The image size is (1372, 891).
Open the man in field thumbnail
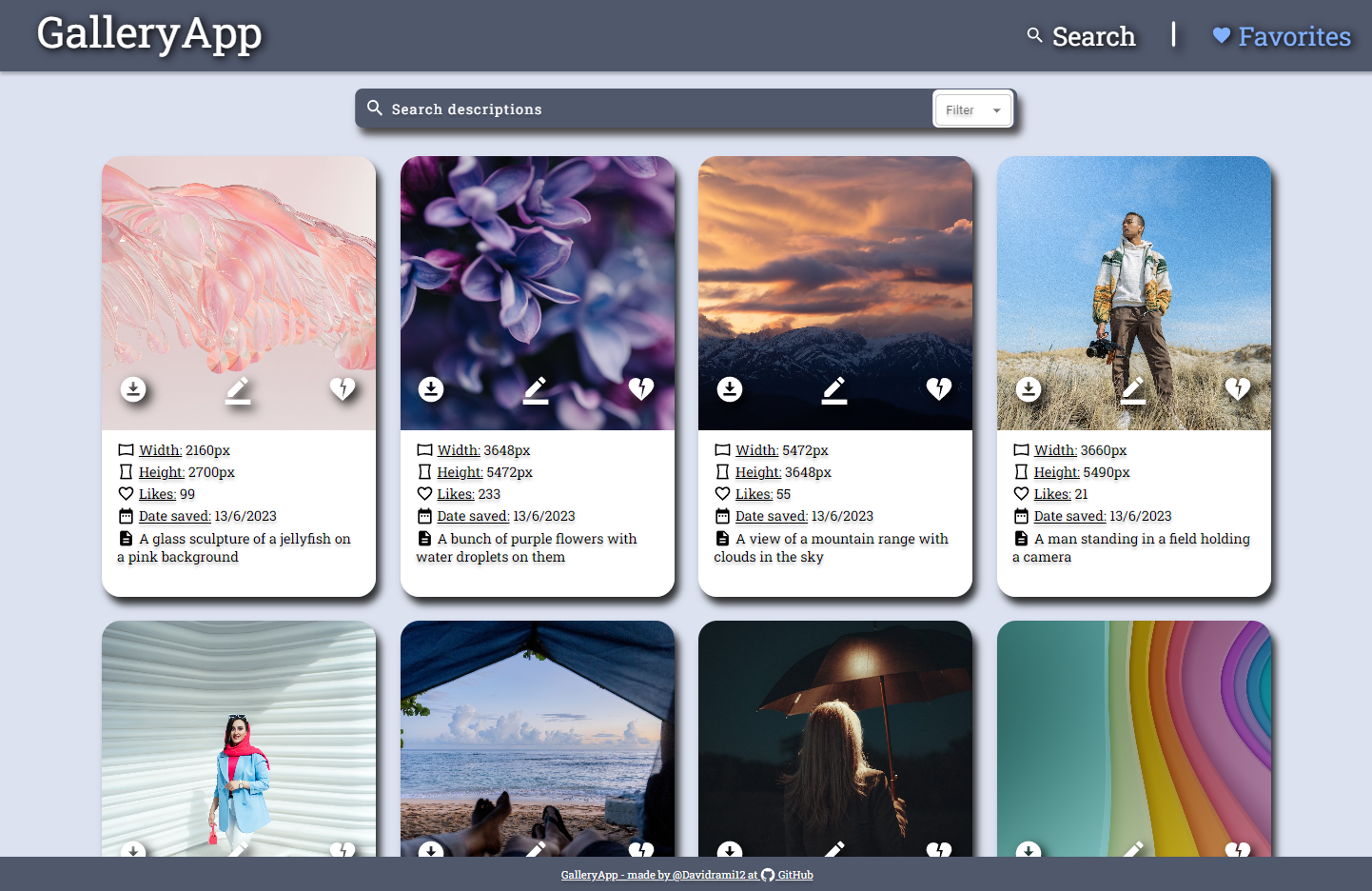click(x=1134, y=293)
